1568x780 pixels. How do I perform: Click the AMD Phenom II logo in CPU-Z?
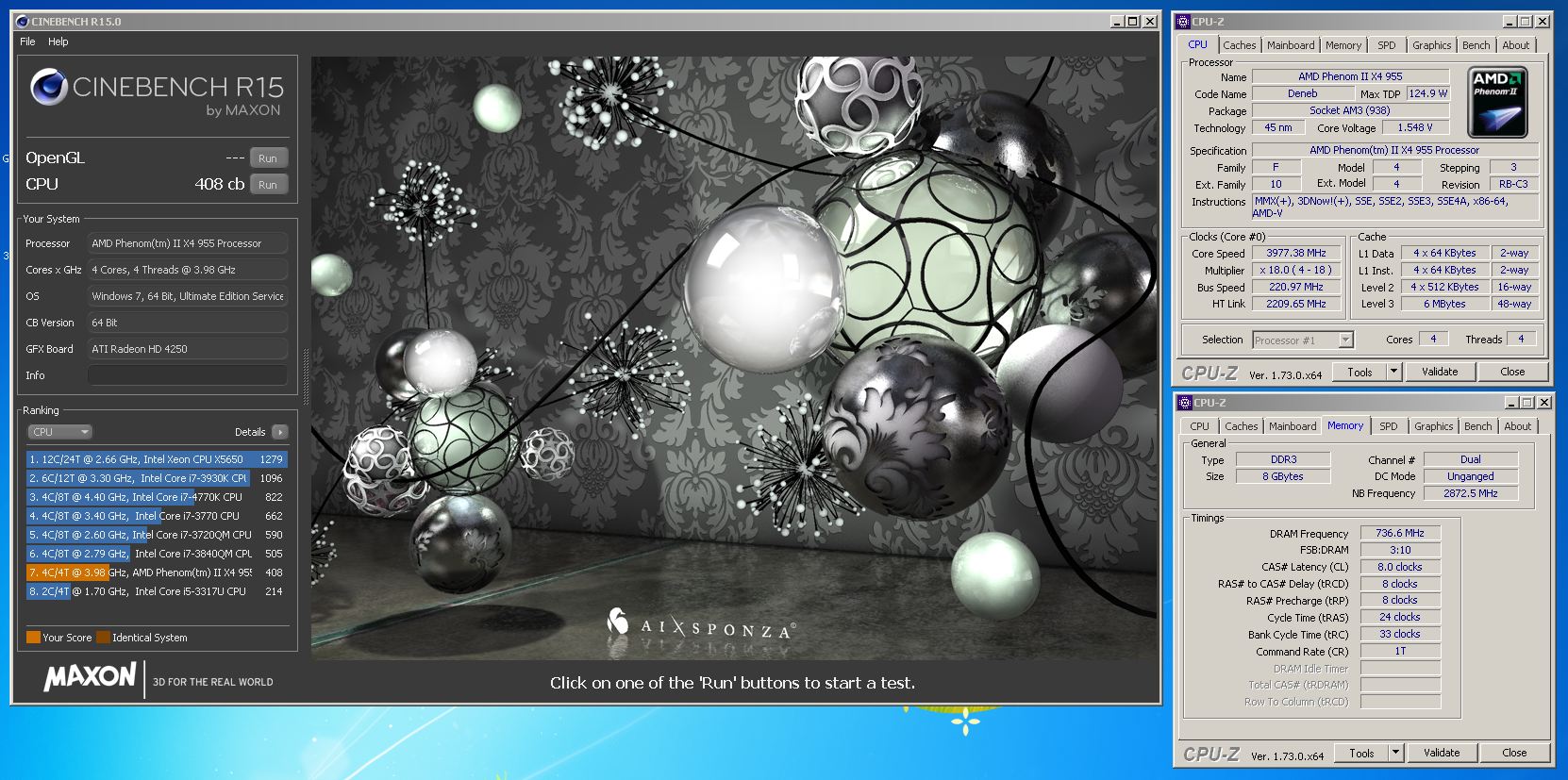pos(1497,102)
